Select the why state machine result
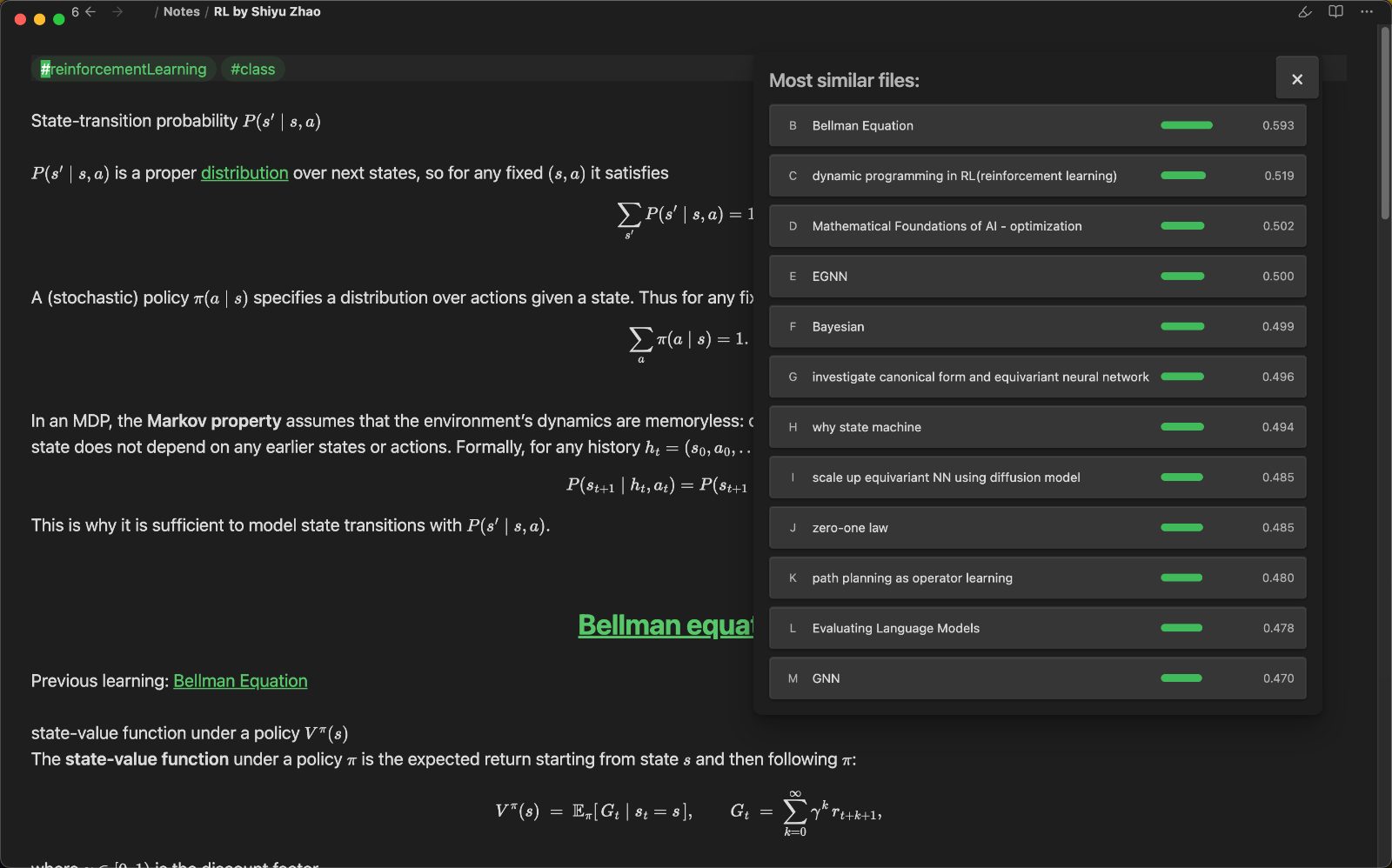Viewport: 1392px width, 868px height. pyautogui.click(x=1037, y=427)
